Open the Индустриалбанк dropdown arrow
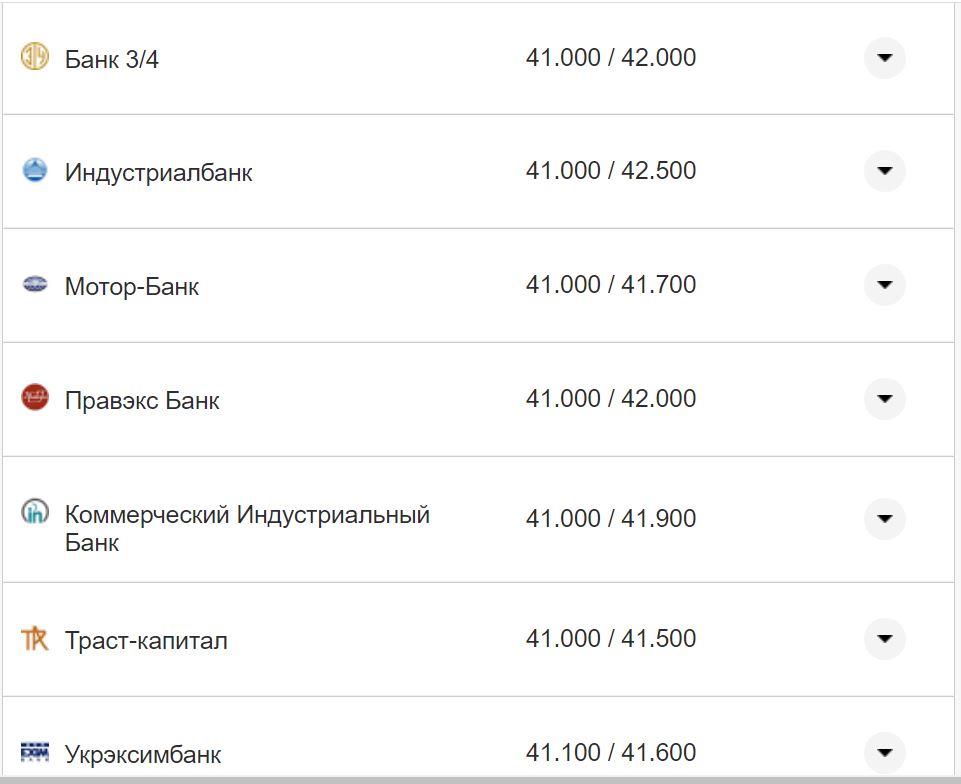 point(884,170)
